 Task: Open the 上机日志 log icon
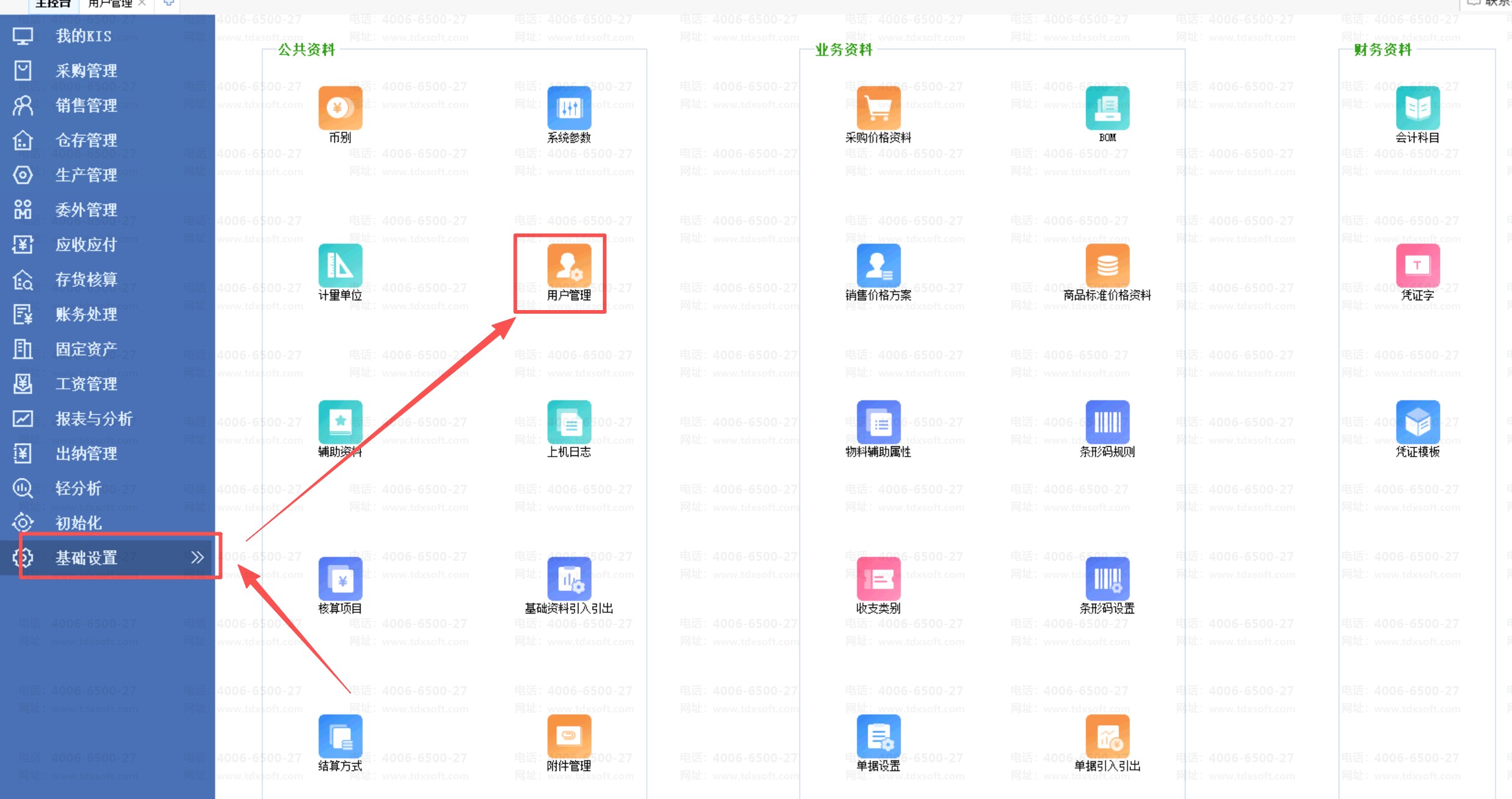[x=569, y=422]
